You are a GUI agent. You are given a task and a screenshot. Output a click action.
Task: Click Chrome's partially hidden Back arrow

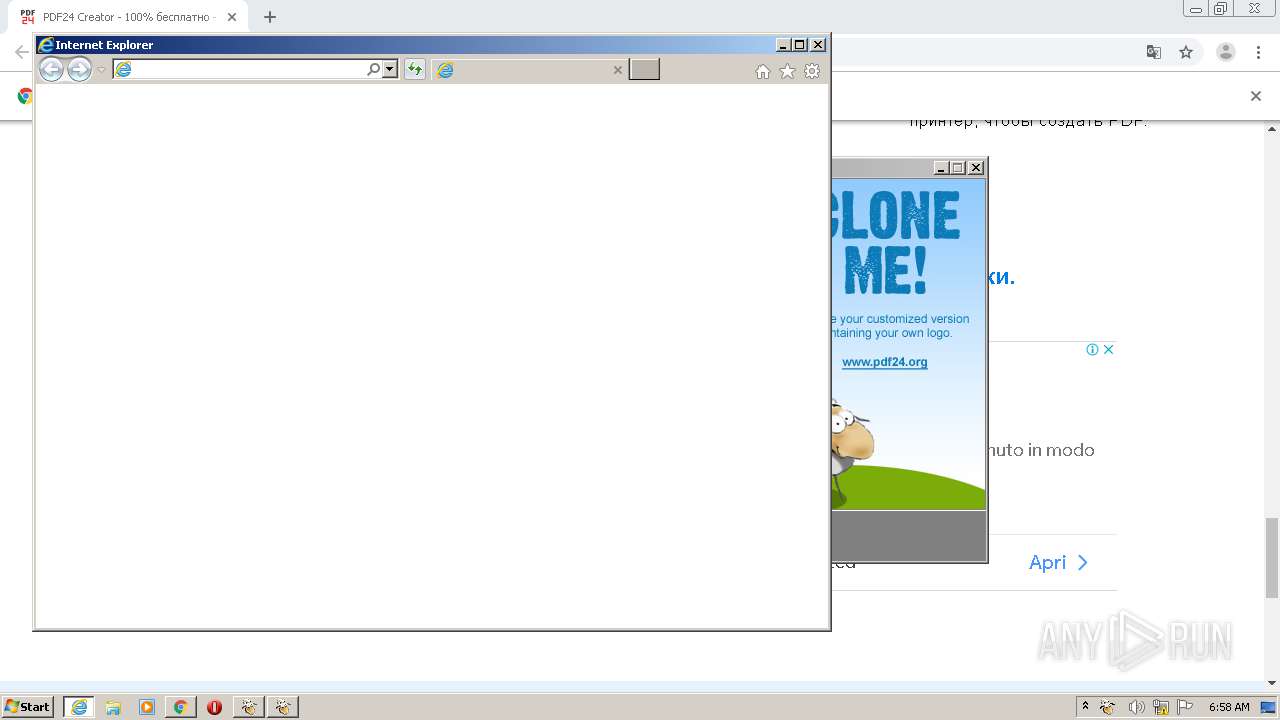tap(22, 52)
